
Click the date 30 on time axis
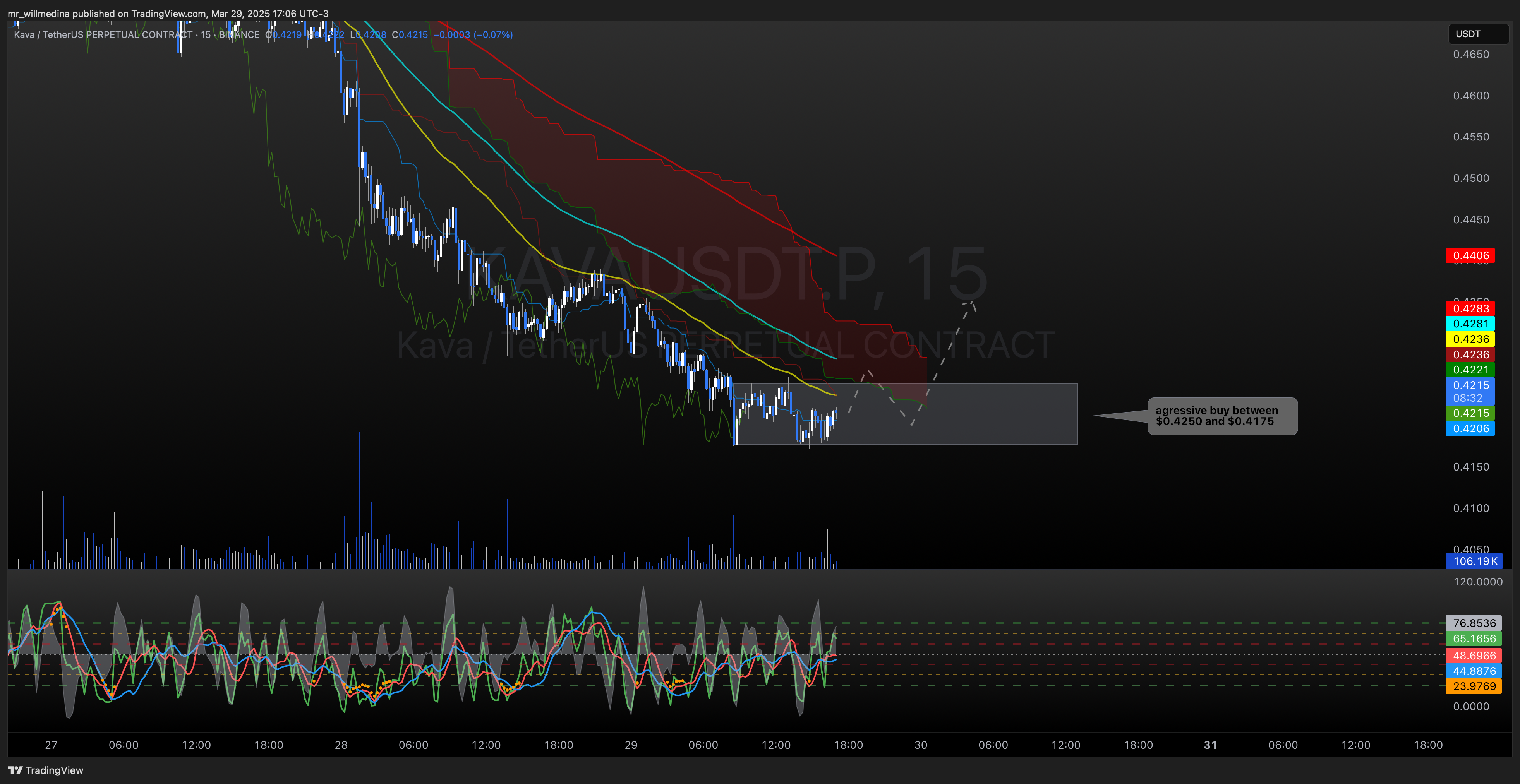tap(921, 745)
